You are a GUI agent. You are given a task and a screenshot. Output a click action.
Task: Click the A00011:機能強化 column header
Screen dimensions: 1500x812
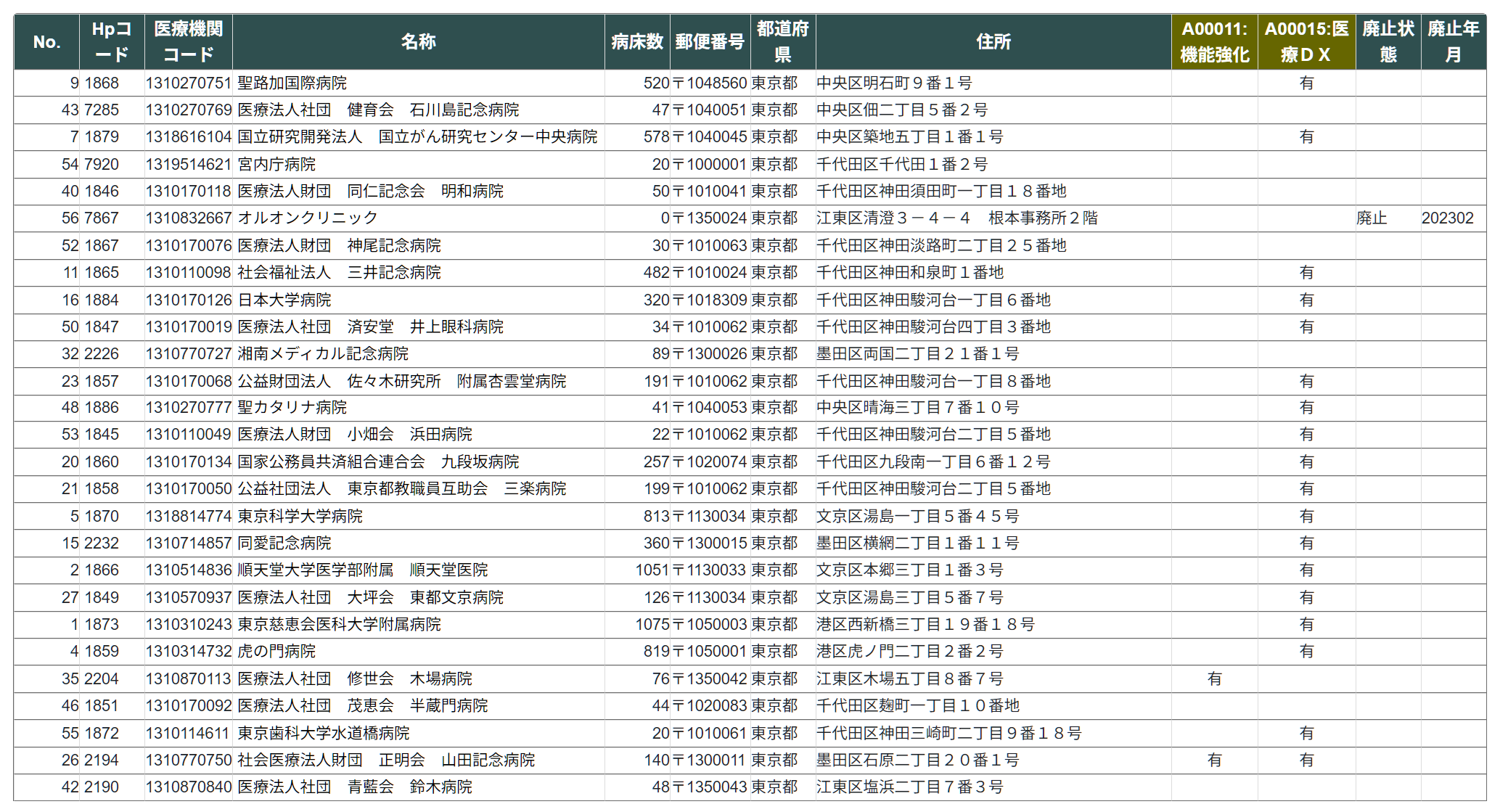click(x=1215, y=42)
